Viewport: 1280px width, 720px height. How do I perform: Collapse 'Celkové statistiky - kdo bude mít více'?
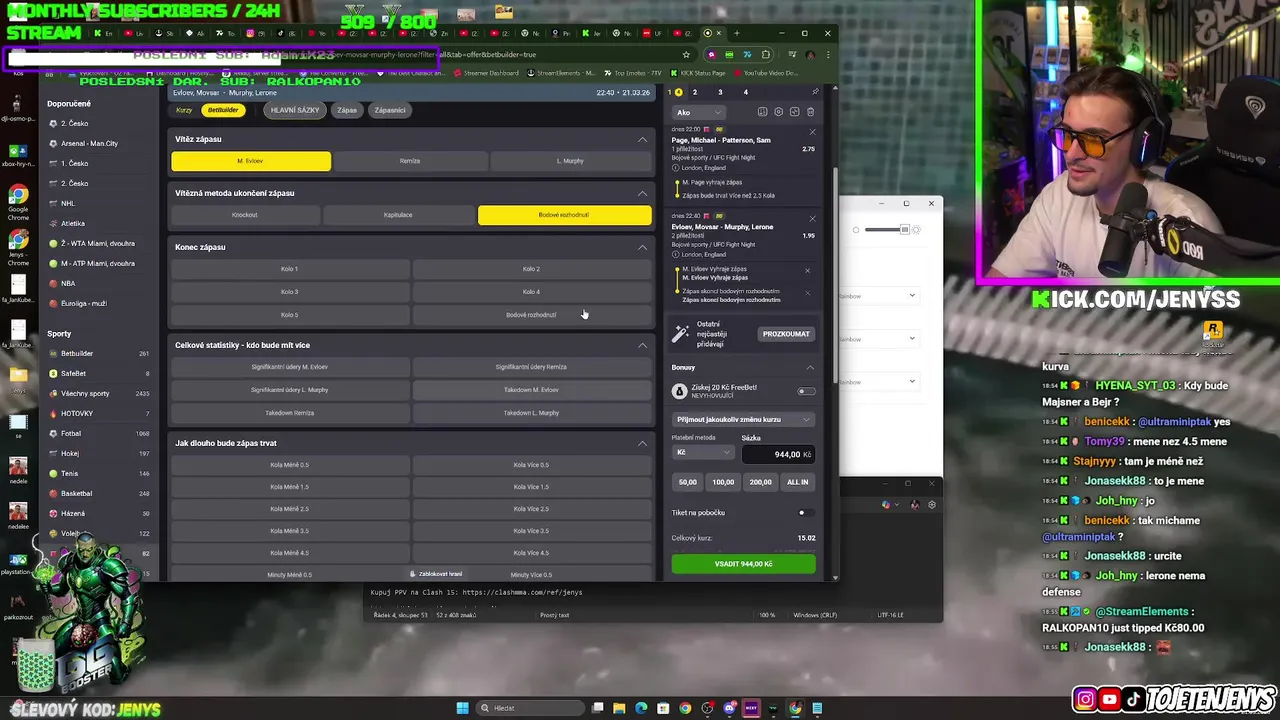(642, 345)
